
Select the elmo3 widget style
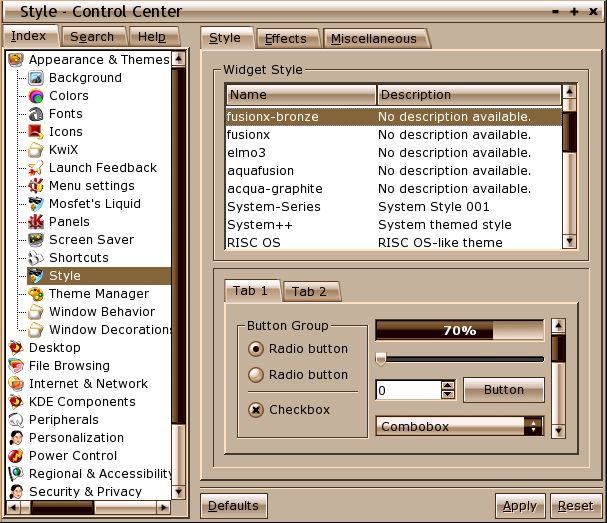point(393,153)
